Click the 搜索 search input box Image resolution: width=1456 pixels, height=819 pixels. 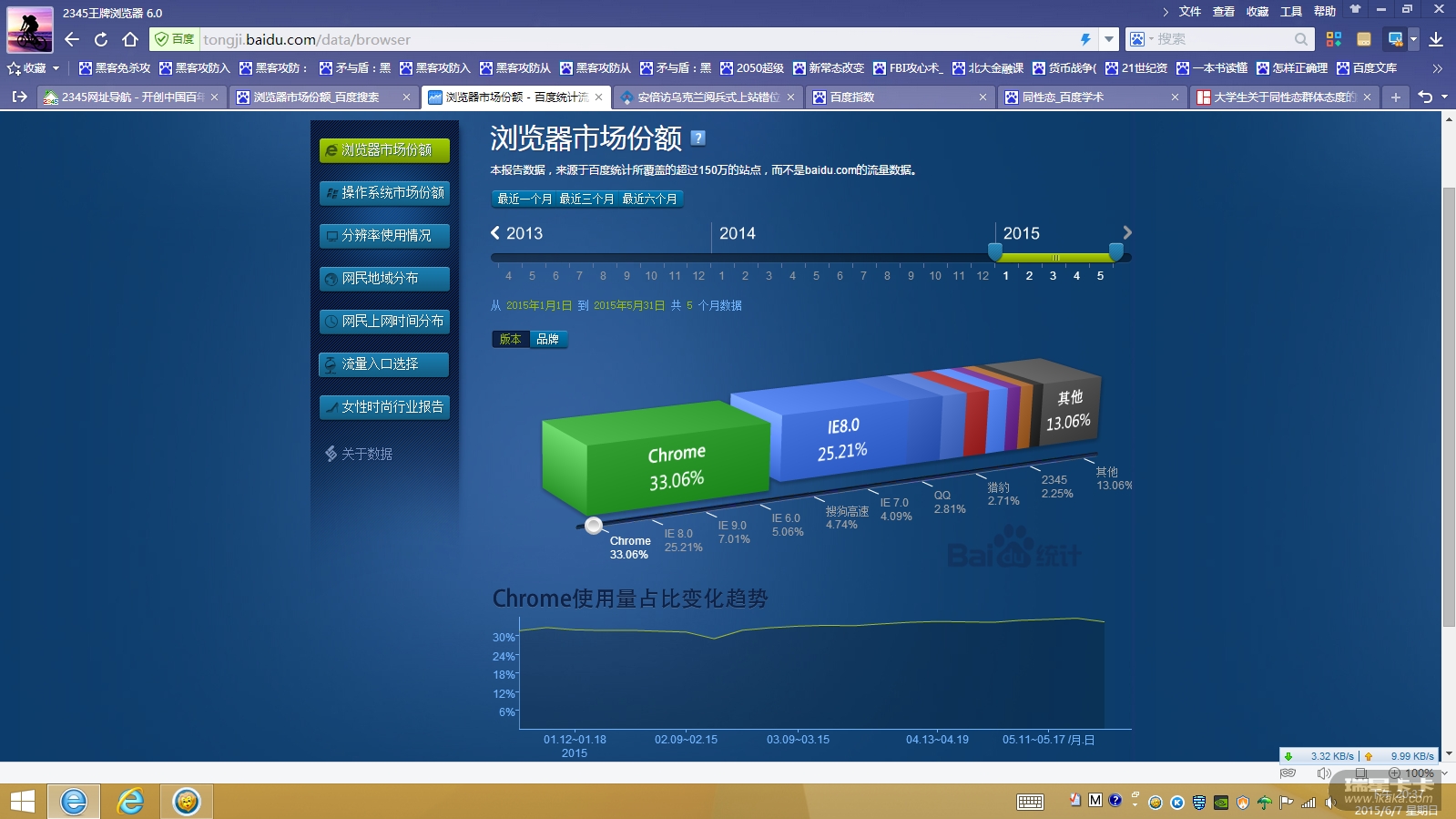pos(1220,39)
